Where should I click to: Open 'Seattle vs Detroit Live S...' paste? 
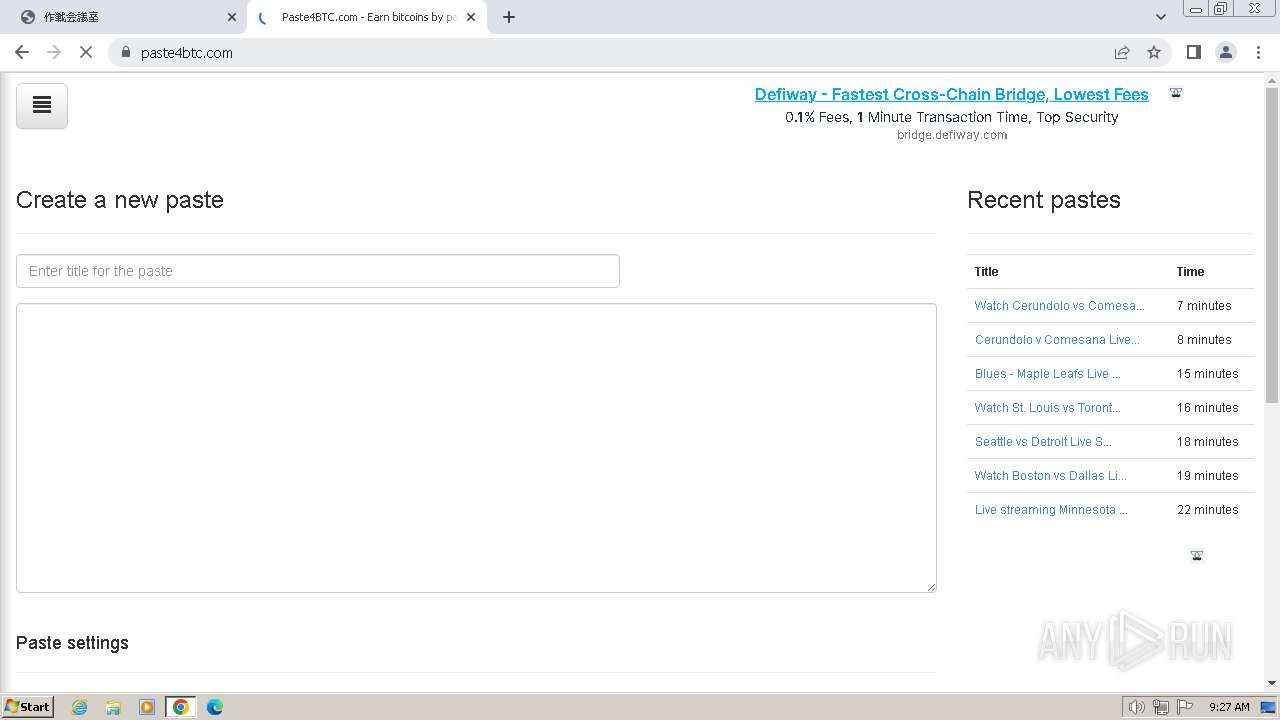pos(1043,442)
